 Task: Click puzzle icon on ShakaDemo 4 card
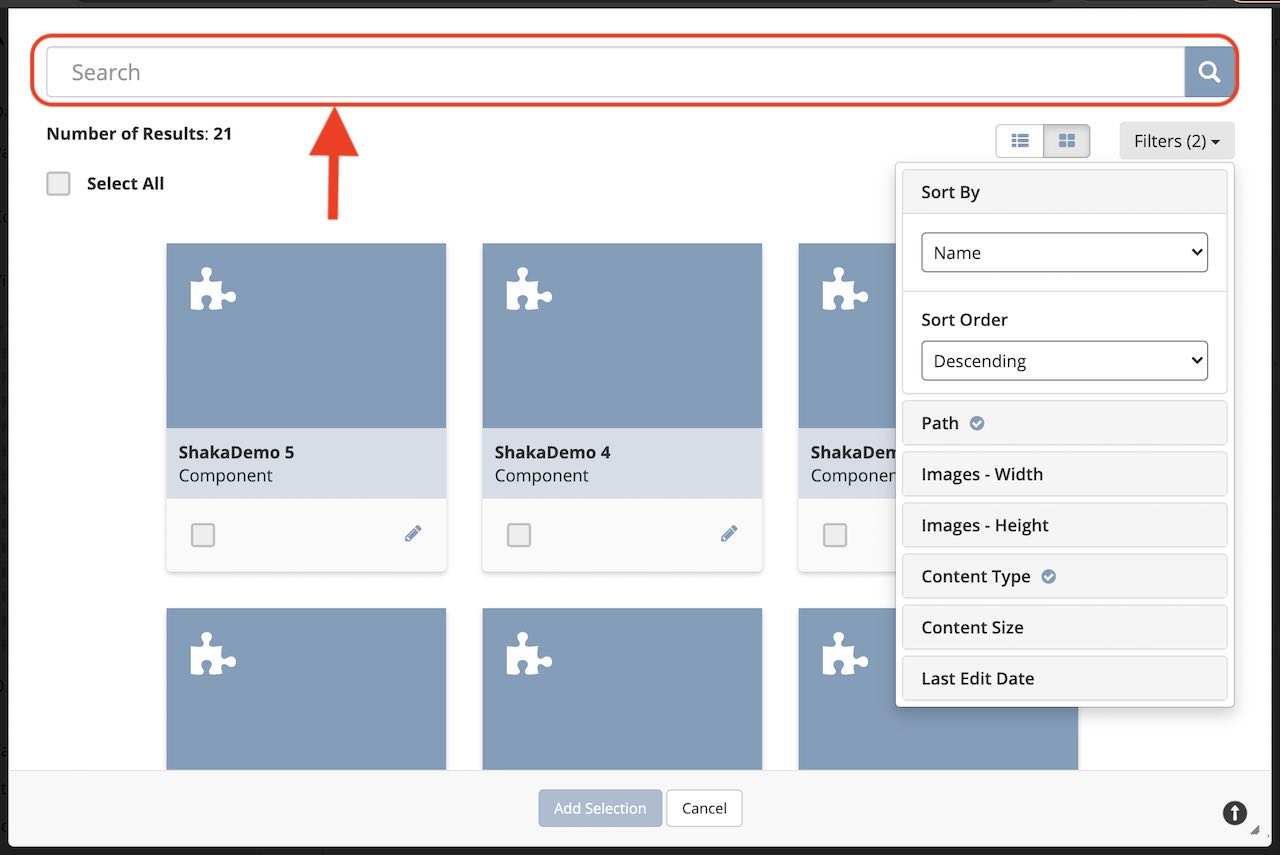pos(529,289)
